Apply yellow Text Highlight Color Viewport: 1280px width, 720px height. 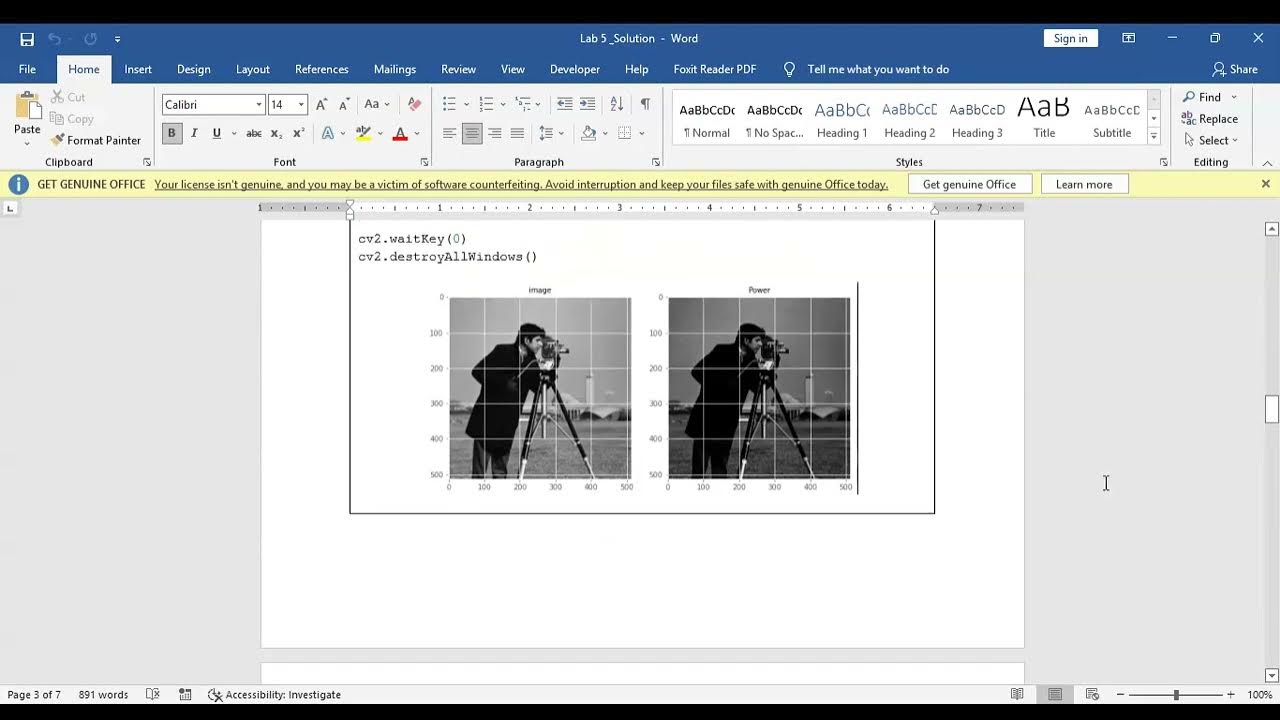tap(363, 133)
